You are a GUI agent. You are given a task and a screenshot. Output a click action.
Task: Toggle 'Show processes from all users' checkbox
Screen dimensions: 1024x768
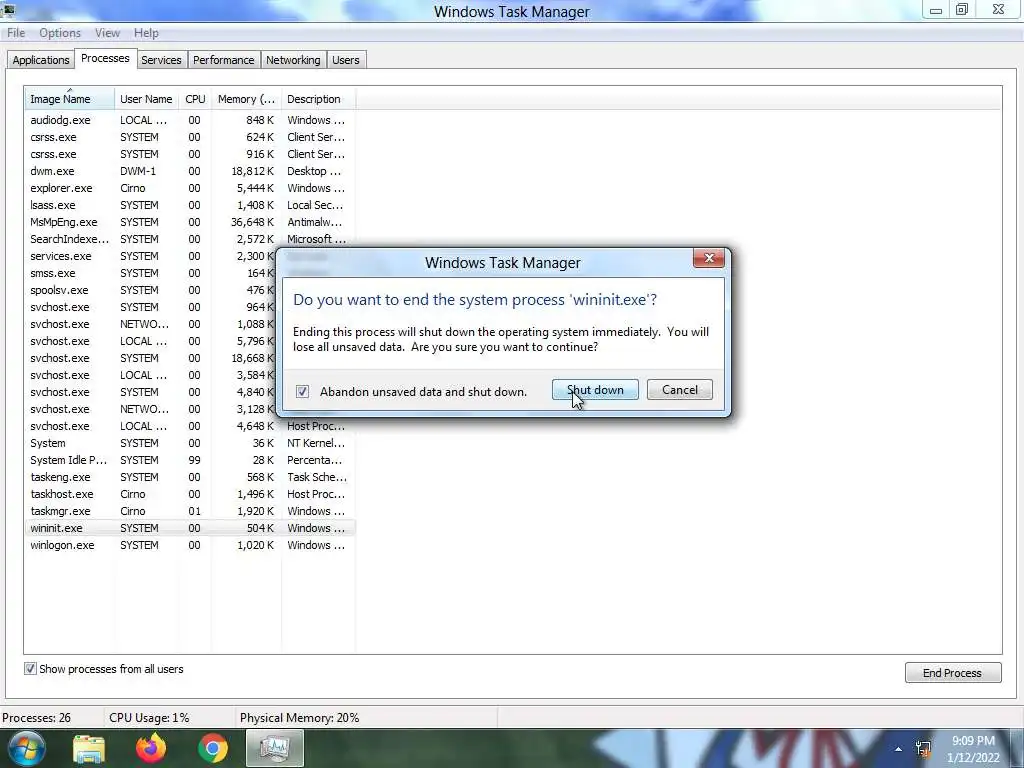point(30,669)
